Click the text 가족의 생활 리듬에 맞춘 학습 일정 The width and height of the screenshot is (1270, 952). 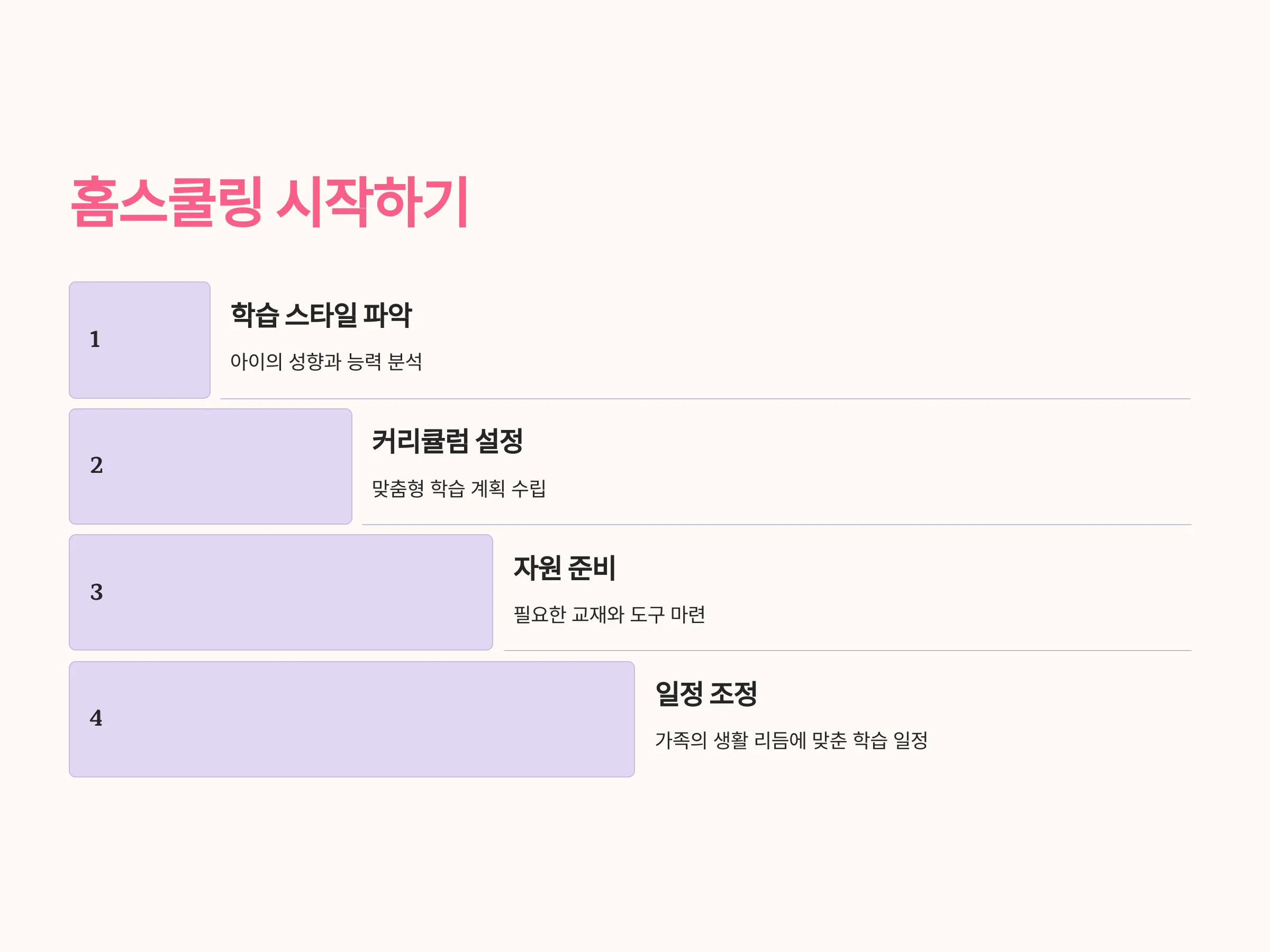click(791, 740)
